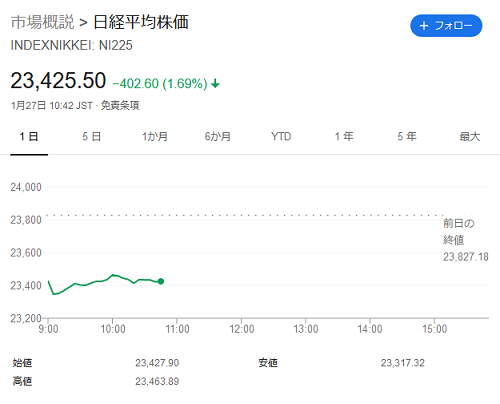The image size is (500, 404).
Task: Click the plus icon in the follow button
Action: [x=424, y=26]
